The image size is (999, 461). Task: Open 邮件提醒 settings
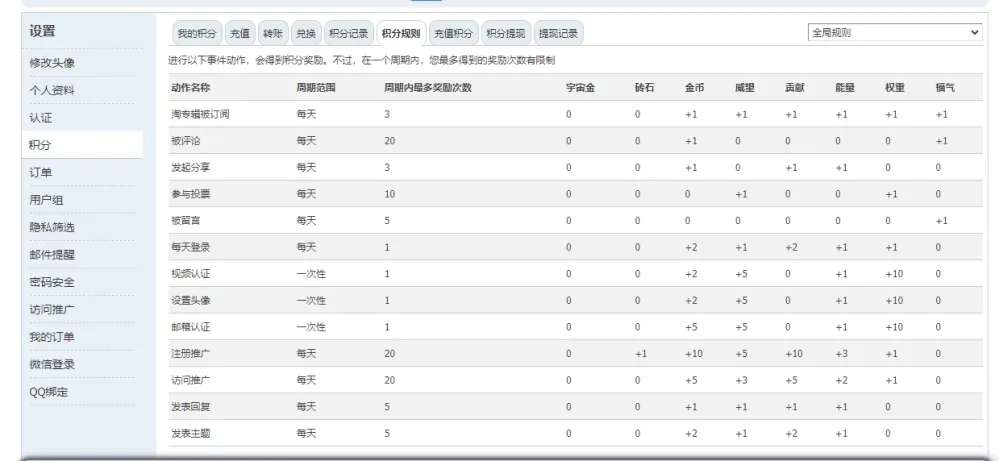coord(52,254)
